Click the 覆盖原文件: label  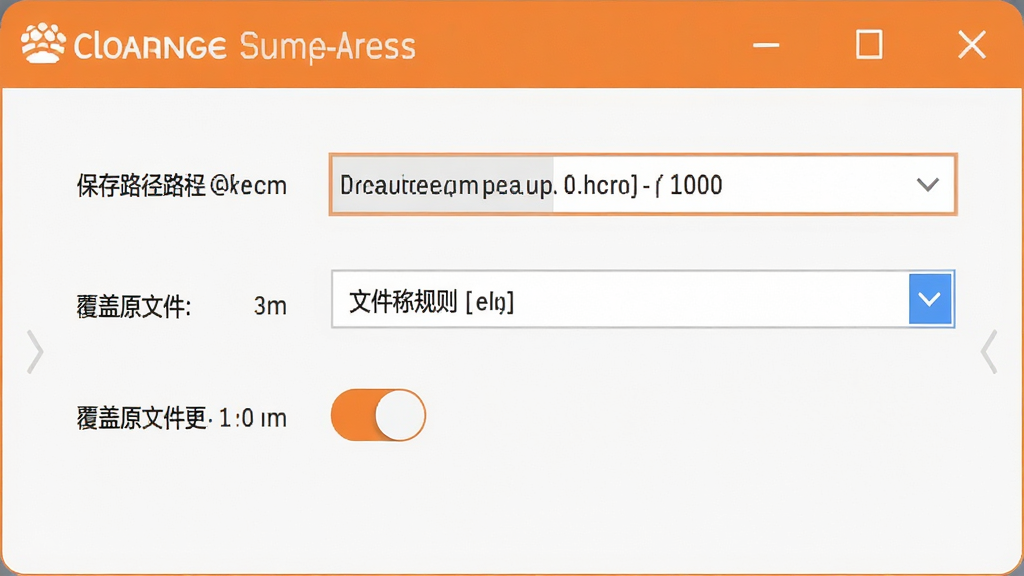[x=134, y=306]
